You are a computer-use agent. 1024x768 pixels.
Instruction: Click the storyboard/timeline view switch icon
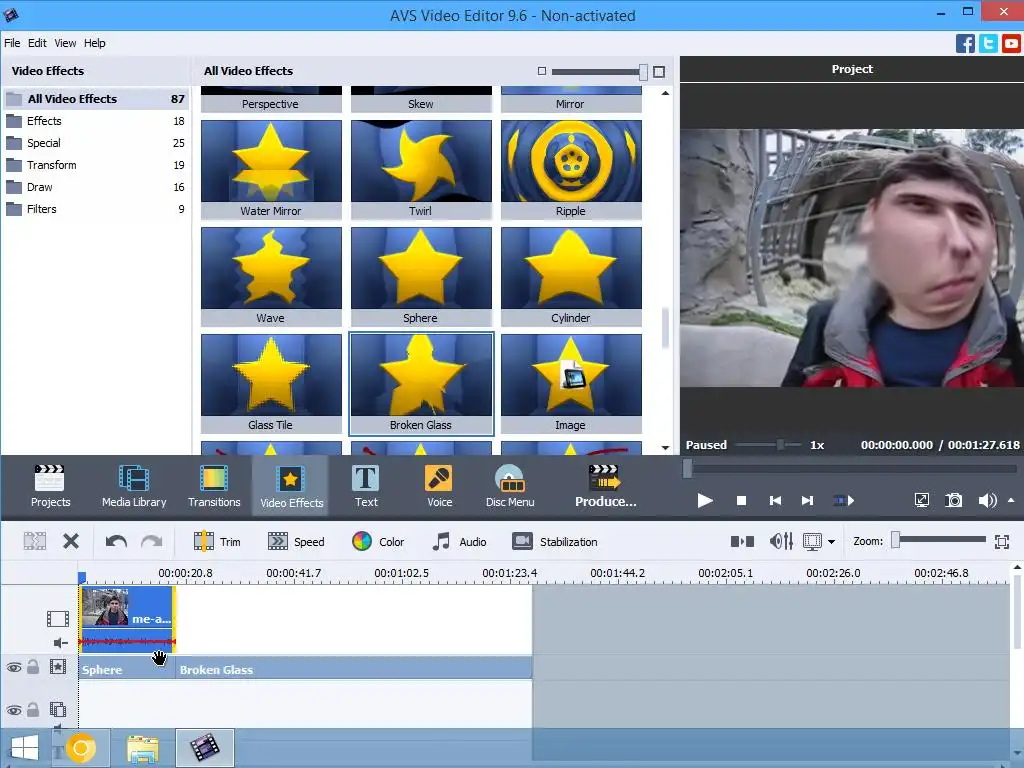pyautogui.click(x=742, y=541)
